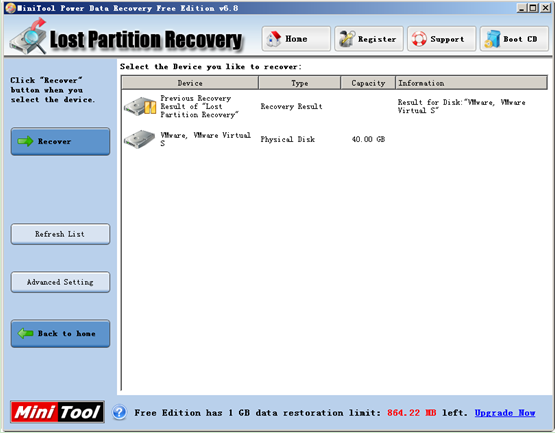This screenshot has width=555, height=433.
Task: Select the Previous Recovery Result disk icon
Action: click(140, 106)
